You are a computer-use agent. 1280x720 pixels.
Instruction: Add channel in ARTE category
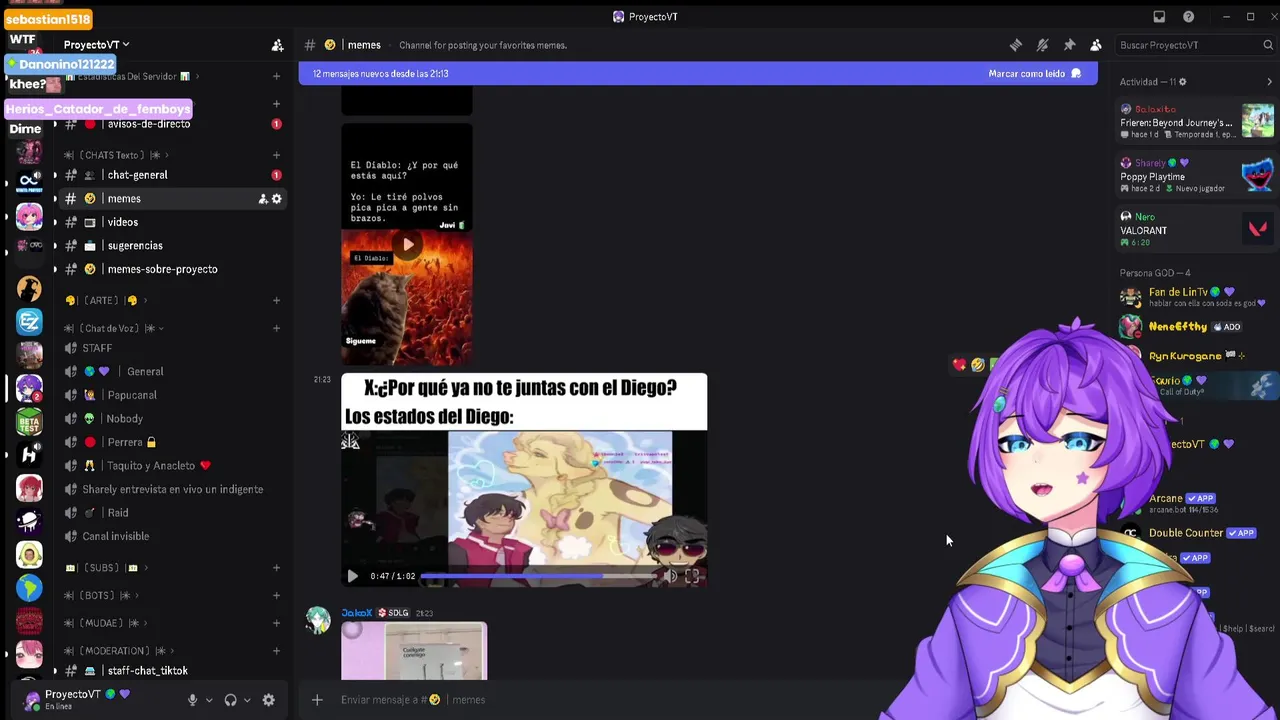(276, 300)
